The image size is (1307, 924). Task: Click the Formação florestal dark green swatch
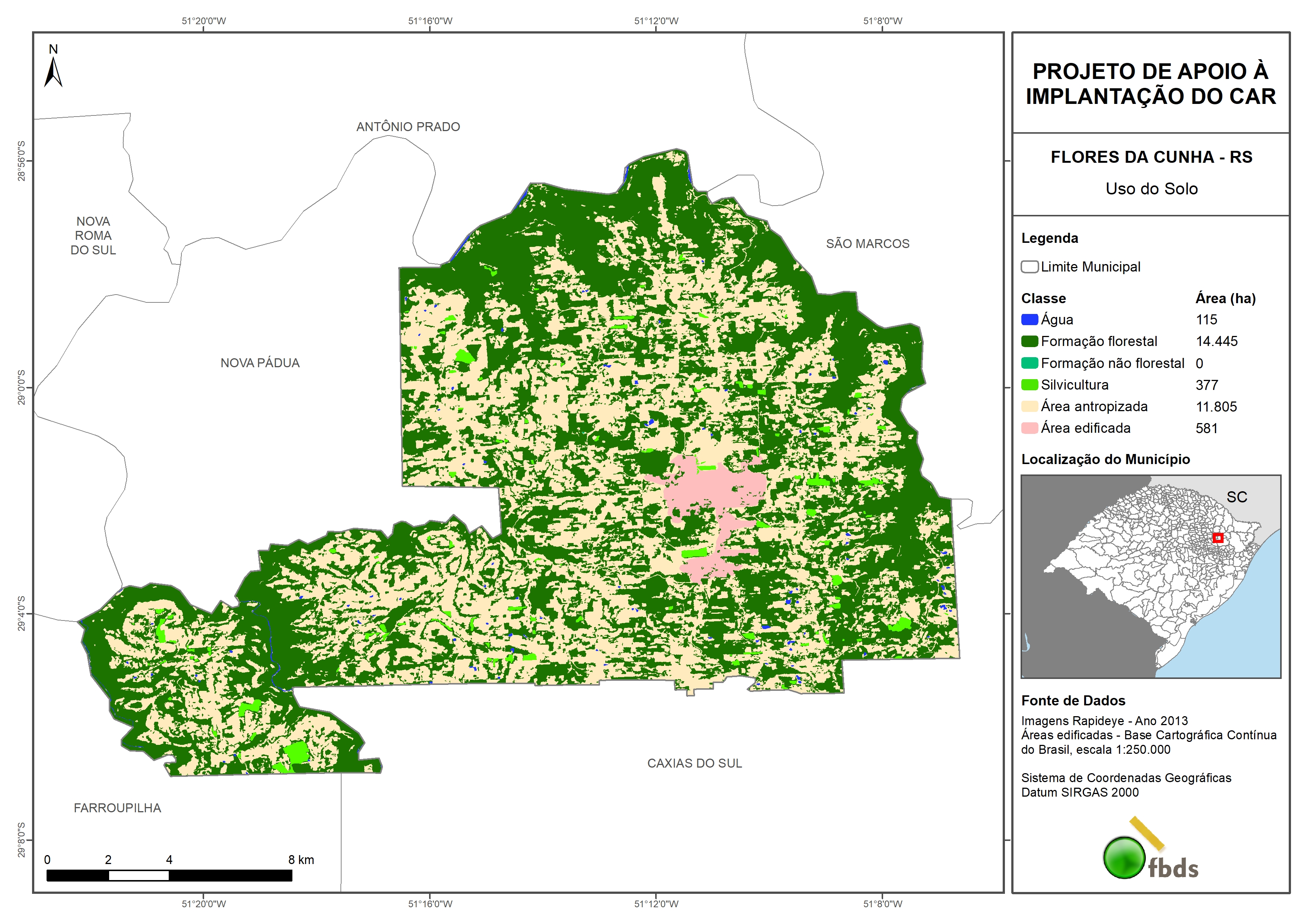click(x=1029, y=341)
